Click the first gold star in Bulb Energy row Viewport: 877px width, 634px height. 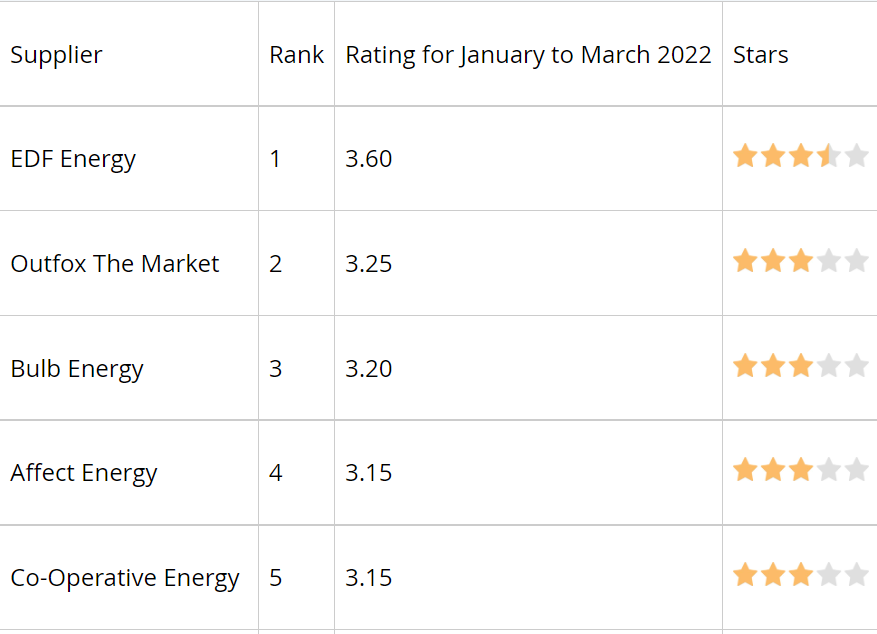coord(746,366)
